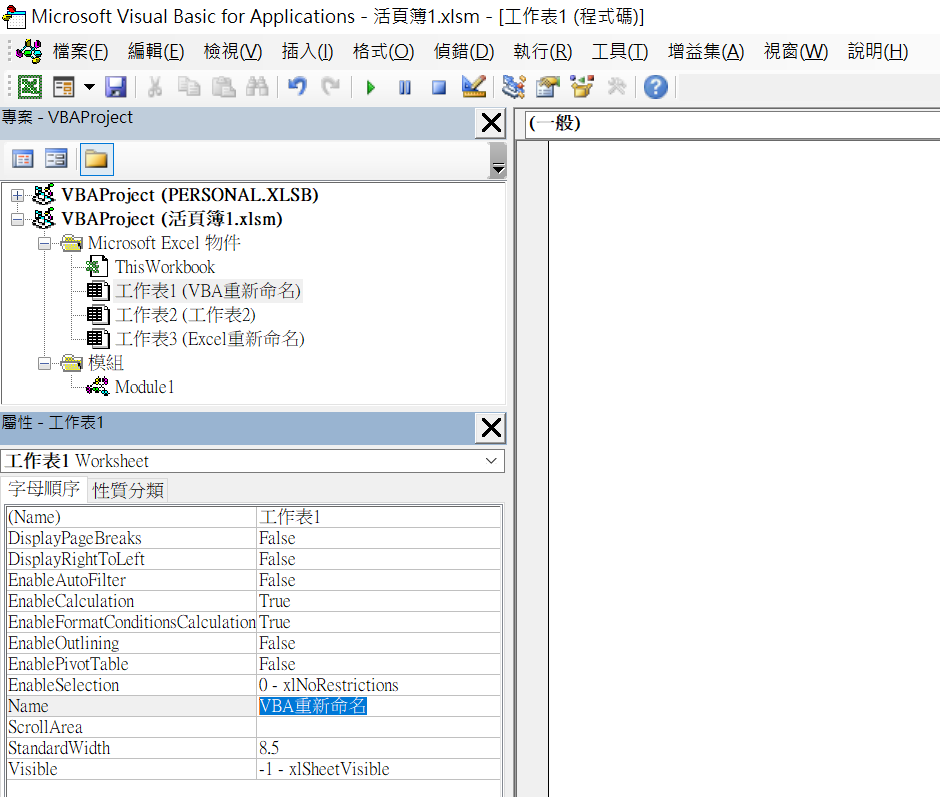Click the Toolbox wrench icon
Image resolution: width=940 pixels, height=797 pixels.
[x=616, y=88]
